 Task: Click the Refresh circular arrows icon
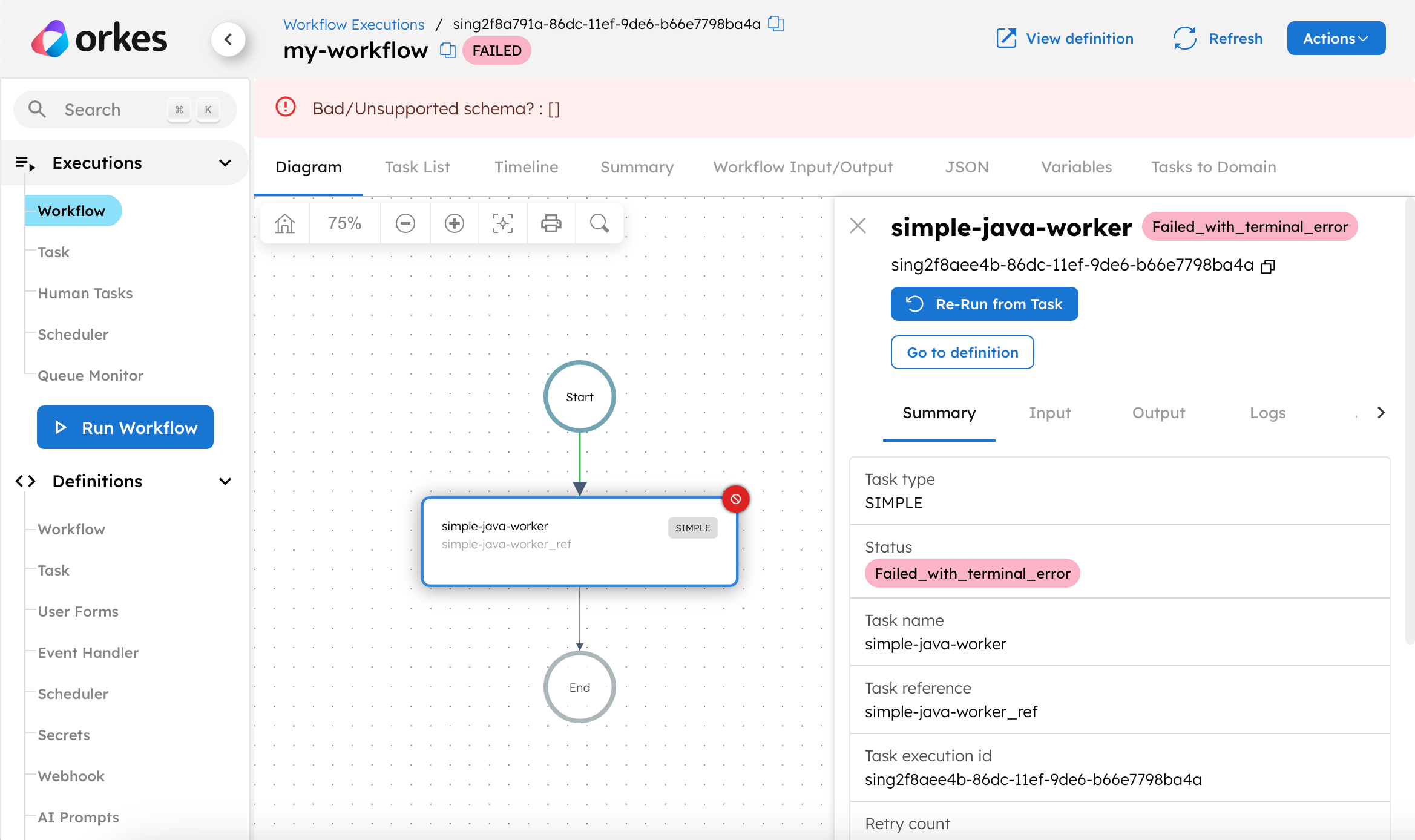point(1185,38)
